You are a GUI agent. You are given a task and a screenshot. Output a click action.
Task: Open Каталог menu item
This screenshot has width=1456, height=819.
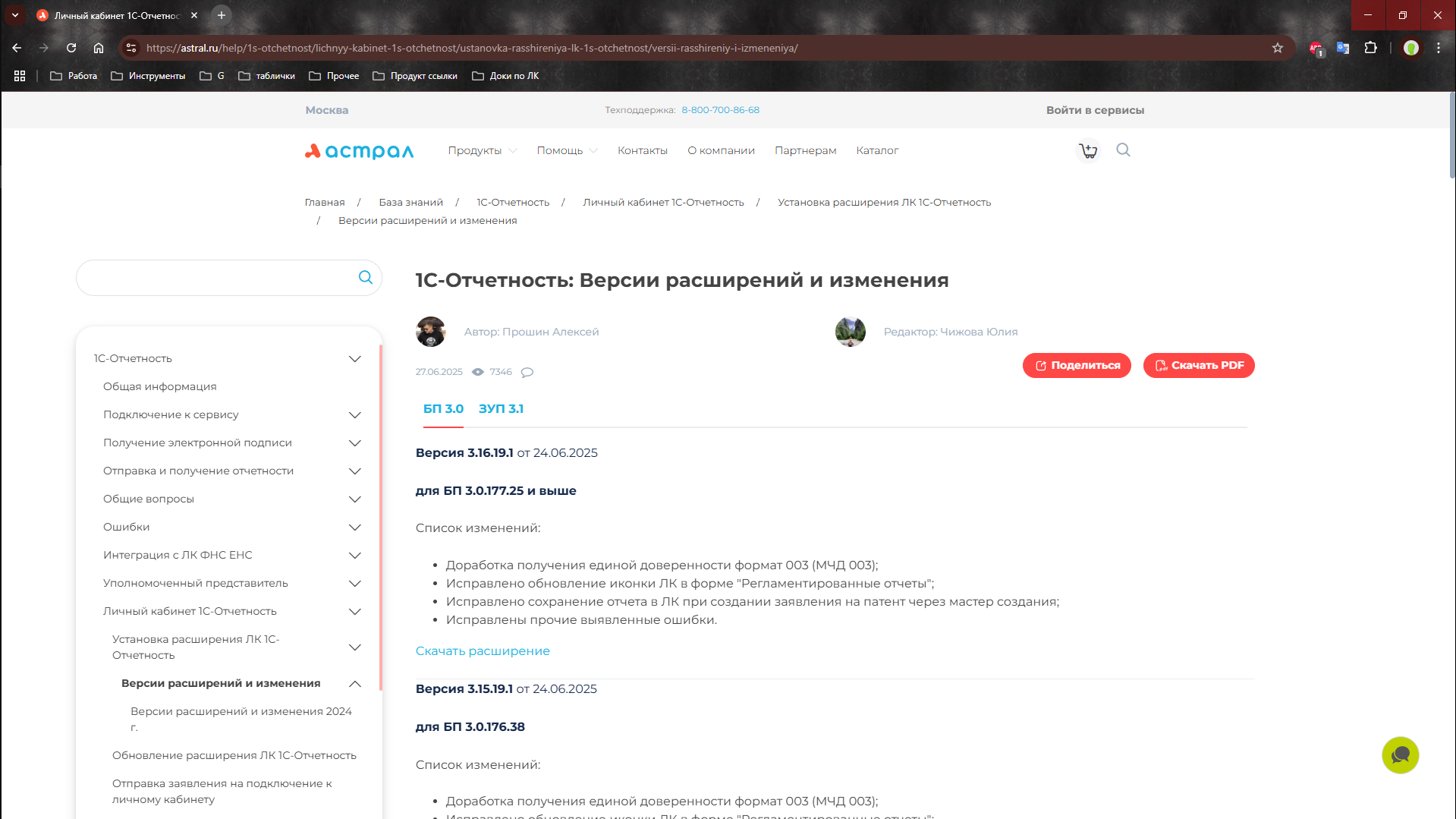pyautogui.click(x=877, y=150)
